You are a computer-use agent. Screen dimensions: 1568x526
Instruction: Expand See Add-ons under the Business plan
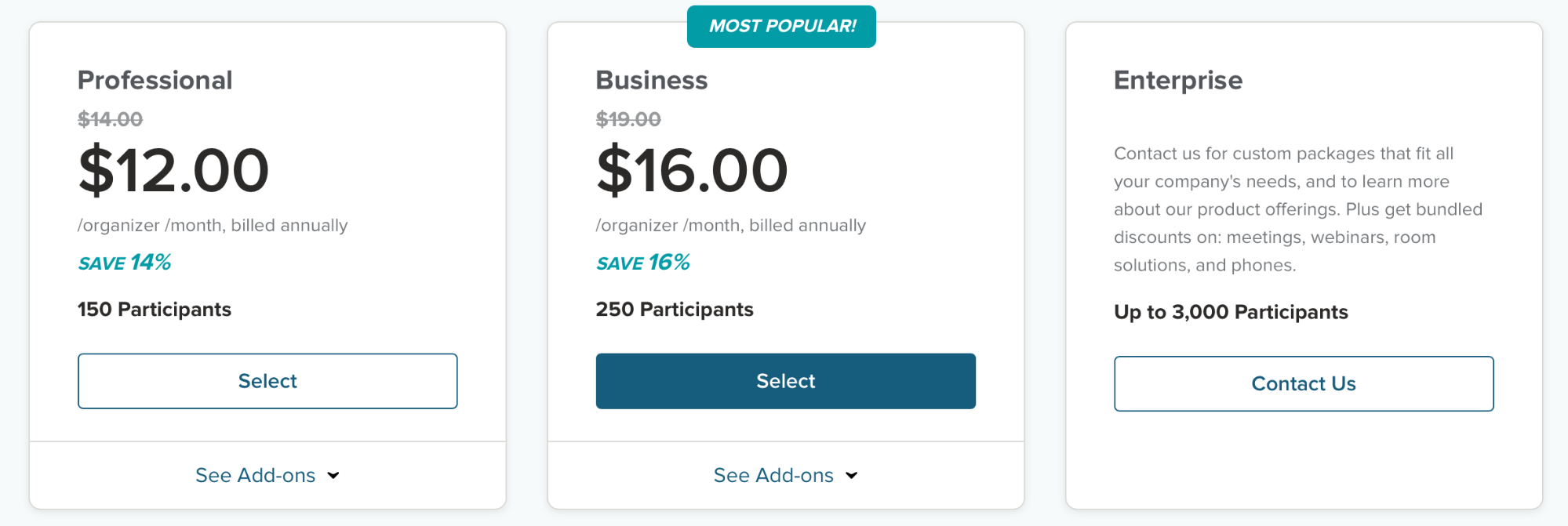tap(786, 476)
